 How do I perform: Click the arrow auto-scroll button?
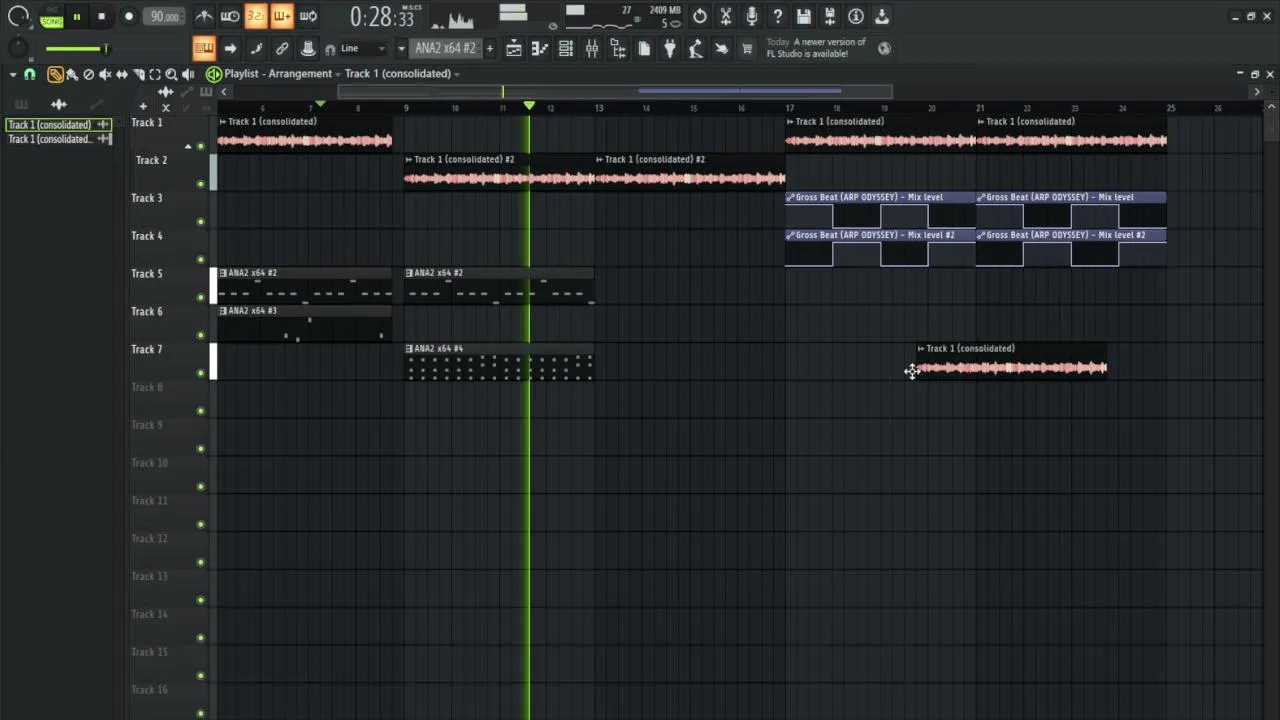230,48
